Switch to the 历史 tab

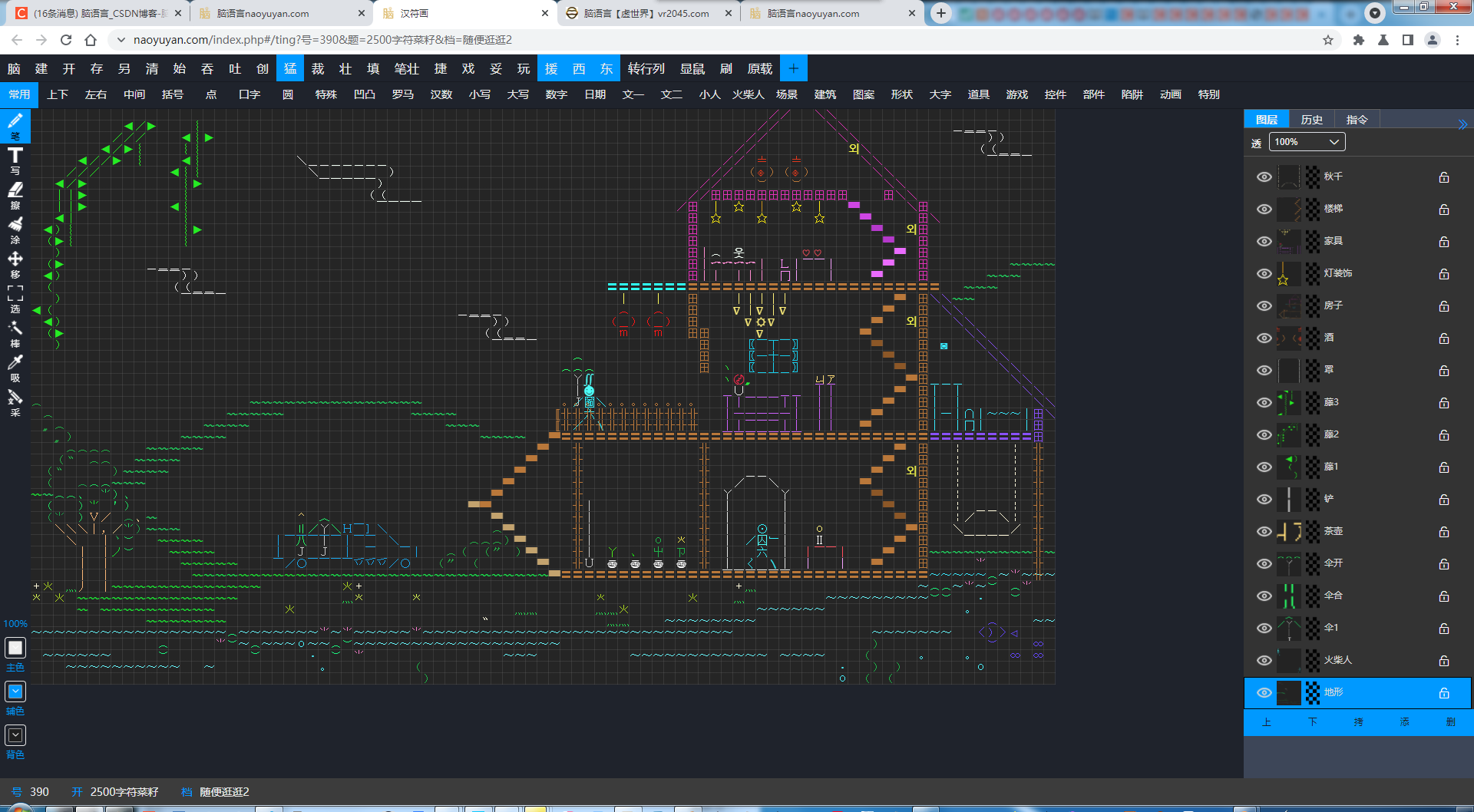(1312, 120)
